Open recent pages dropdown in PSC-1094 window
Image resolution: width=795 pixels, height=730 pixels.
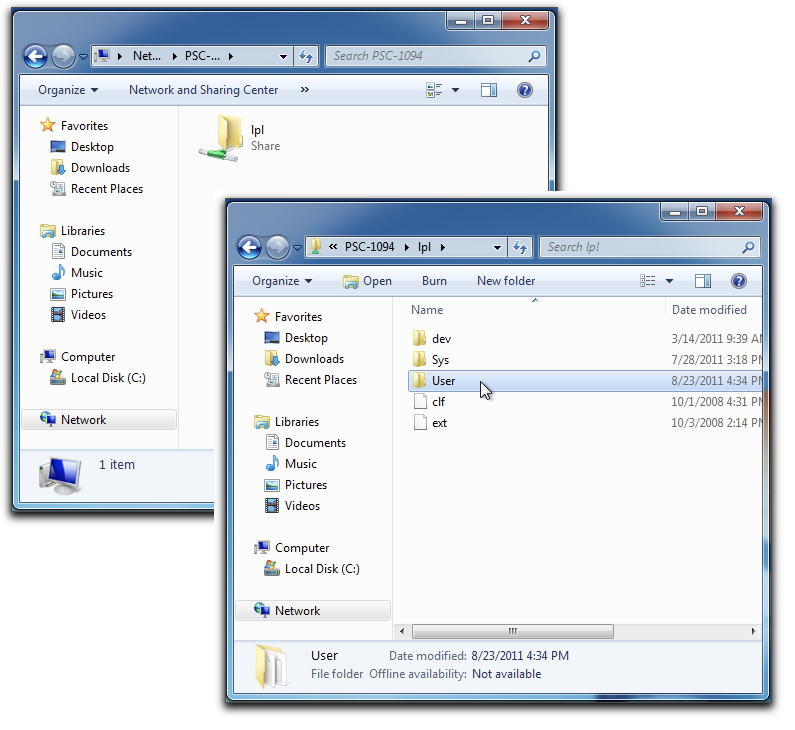(83, 57)
